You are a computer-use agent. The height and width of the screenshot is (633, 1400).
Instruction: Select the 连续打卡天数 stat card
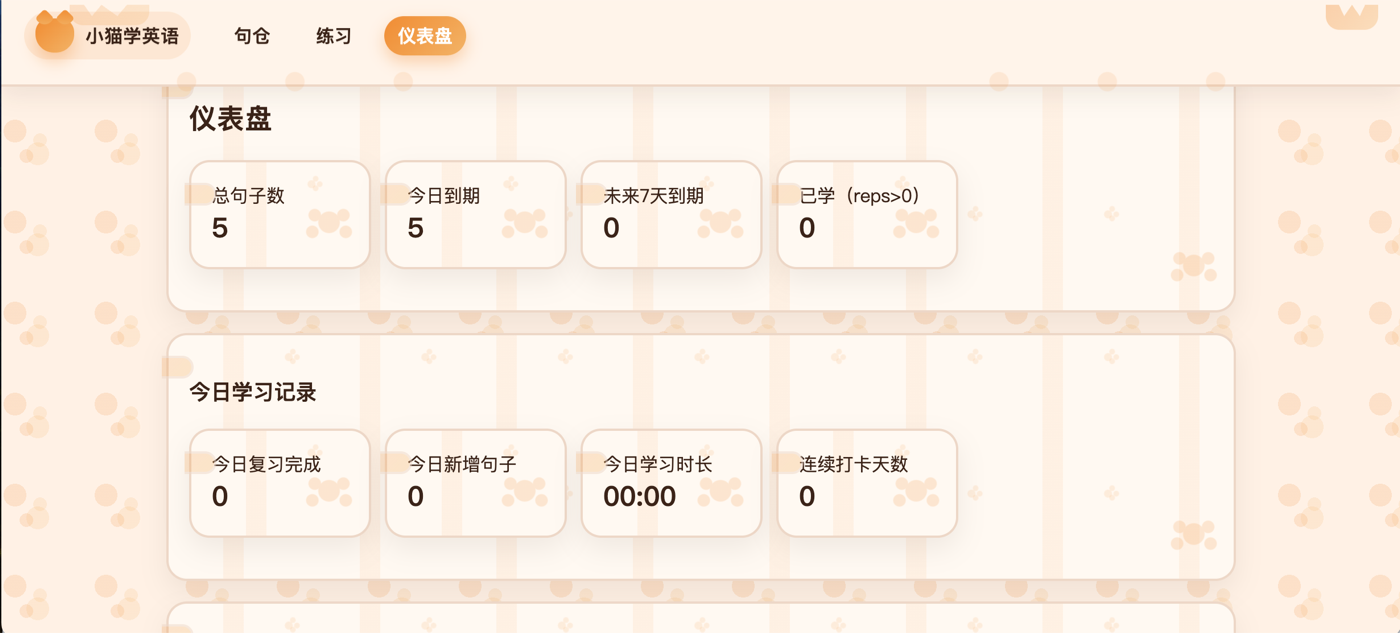[x=866, y=482]
